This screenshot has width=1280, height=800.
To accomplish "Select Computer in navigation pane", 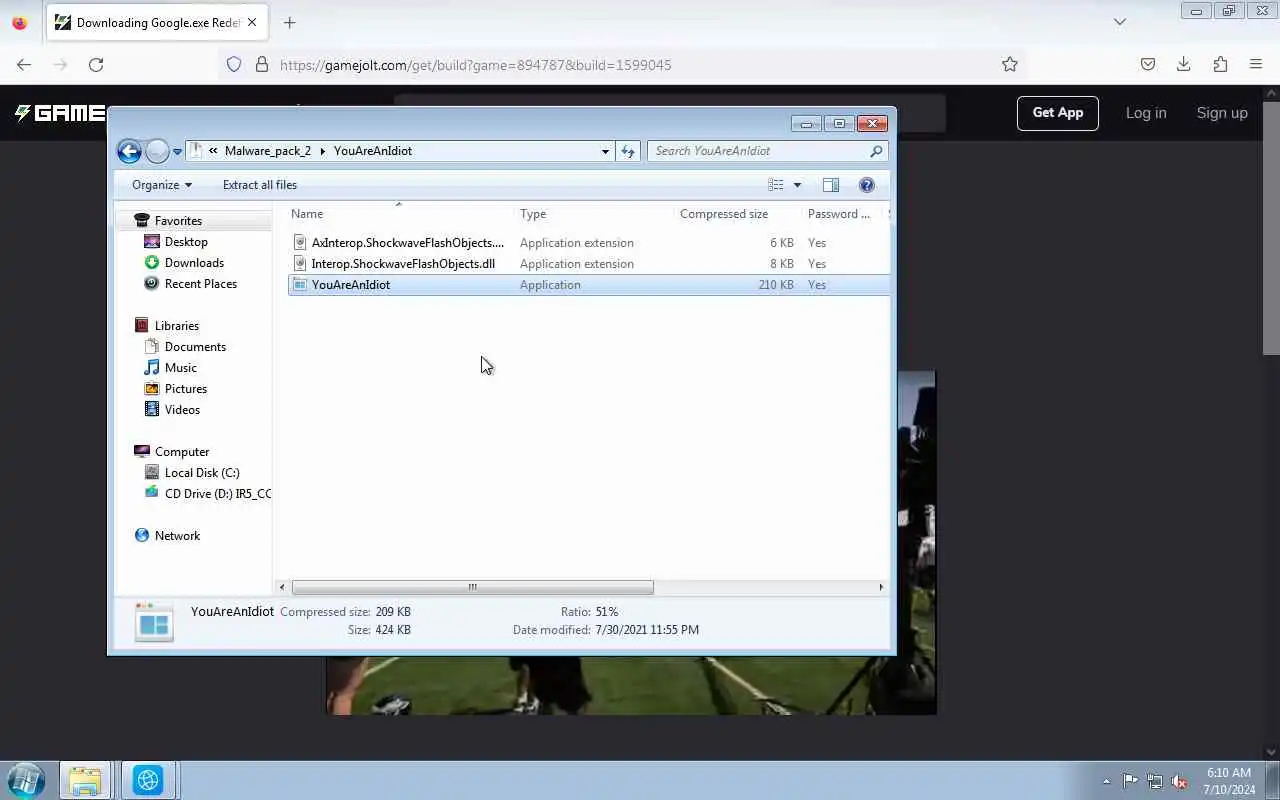I will pos(182,452).
